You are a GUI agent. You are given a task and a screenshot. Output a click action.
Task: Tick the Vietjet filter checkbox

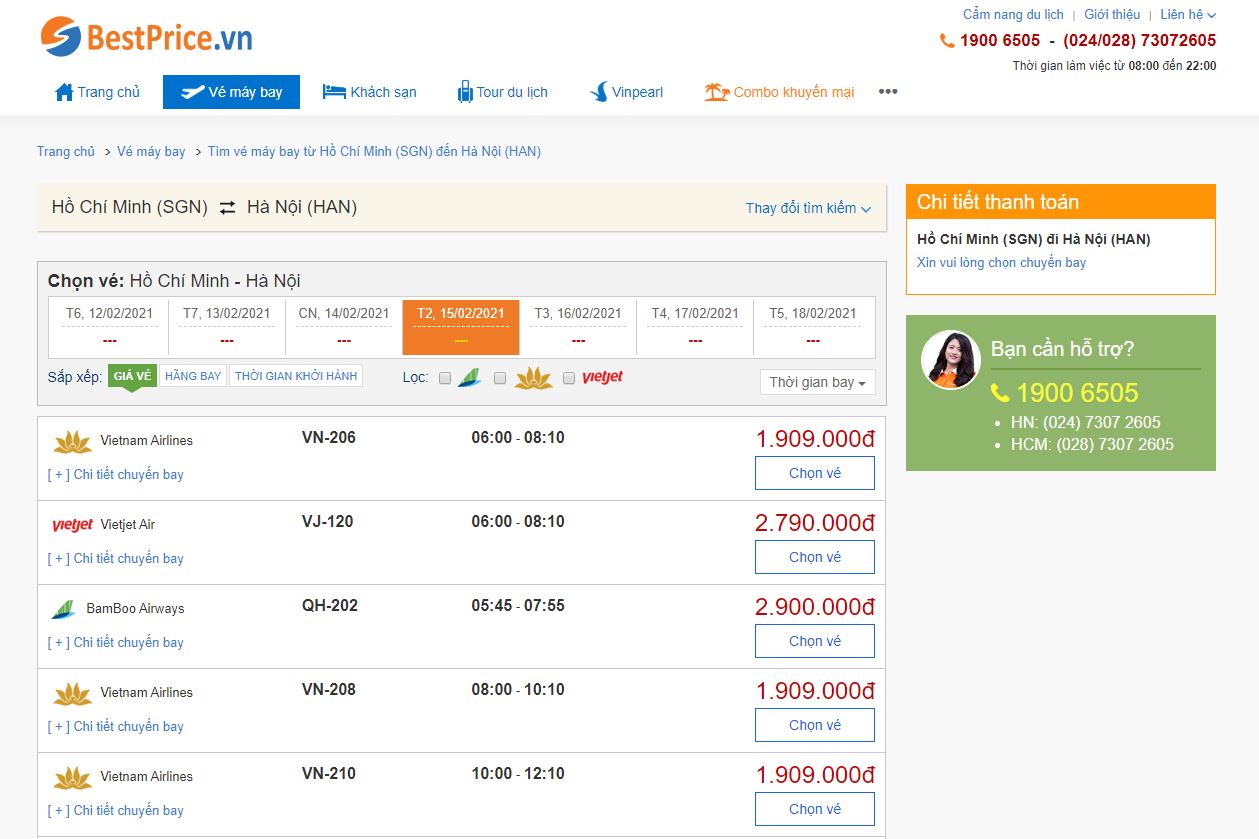coord(569,378)
